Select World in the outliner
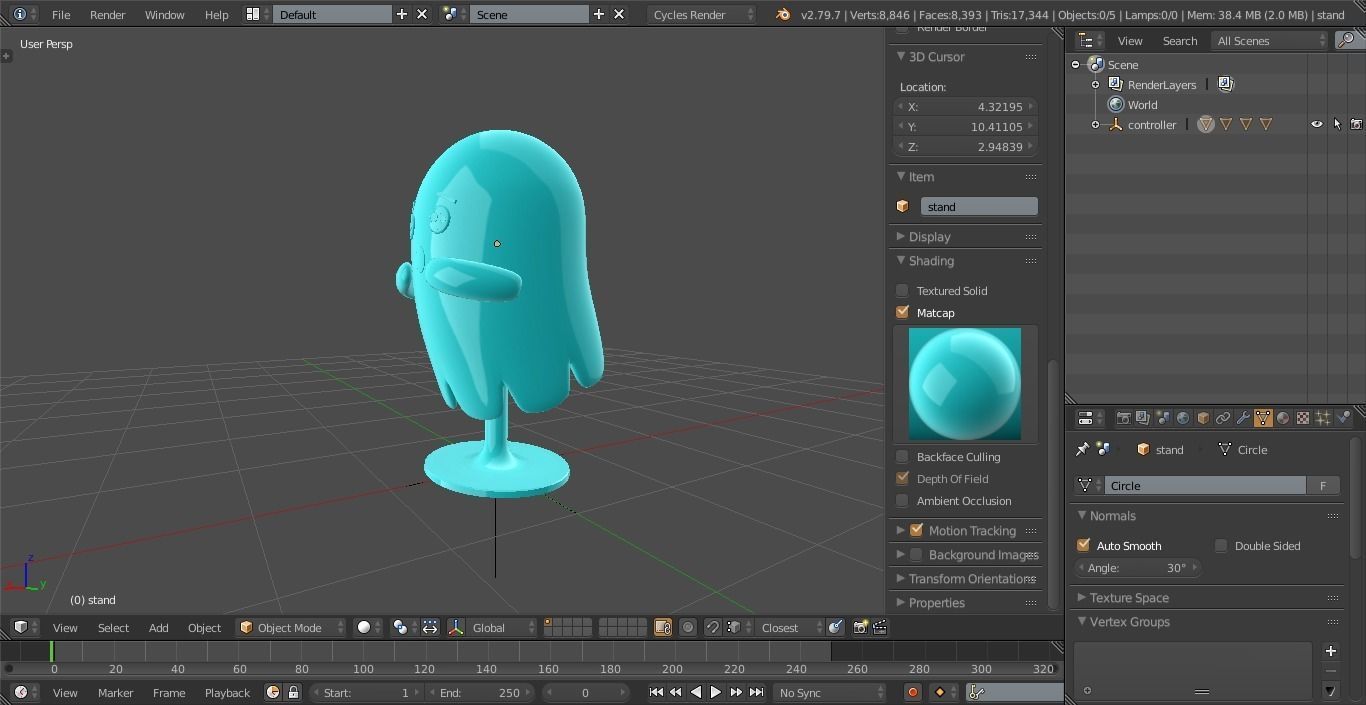 [1142, 105]
